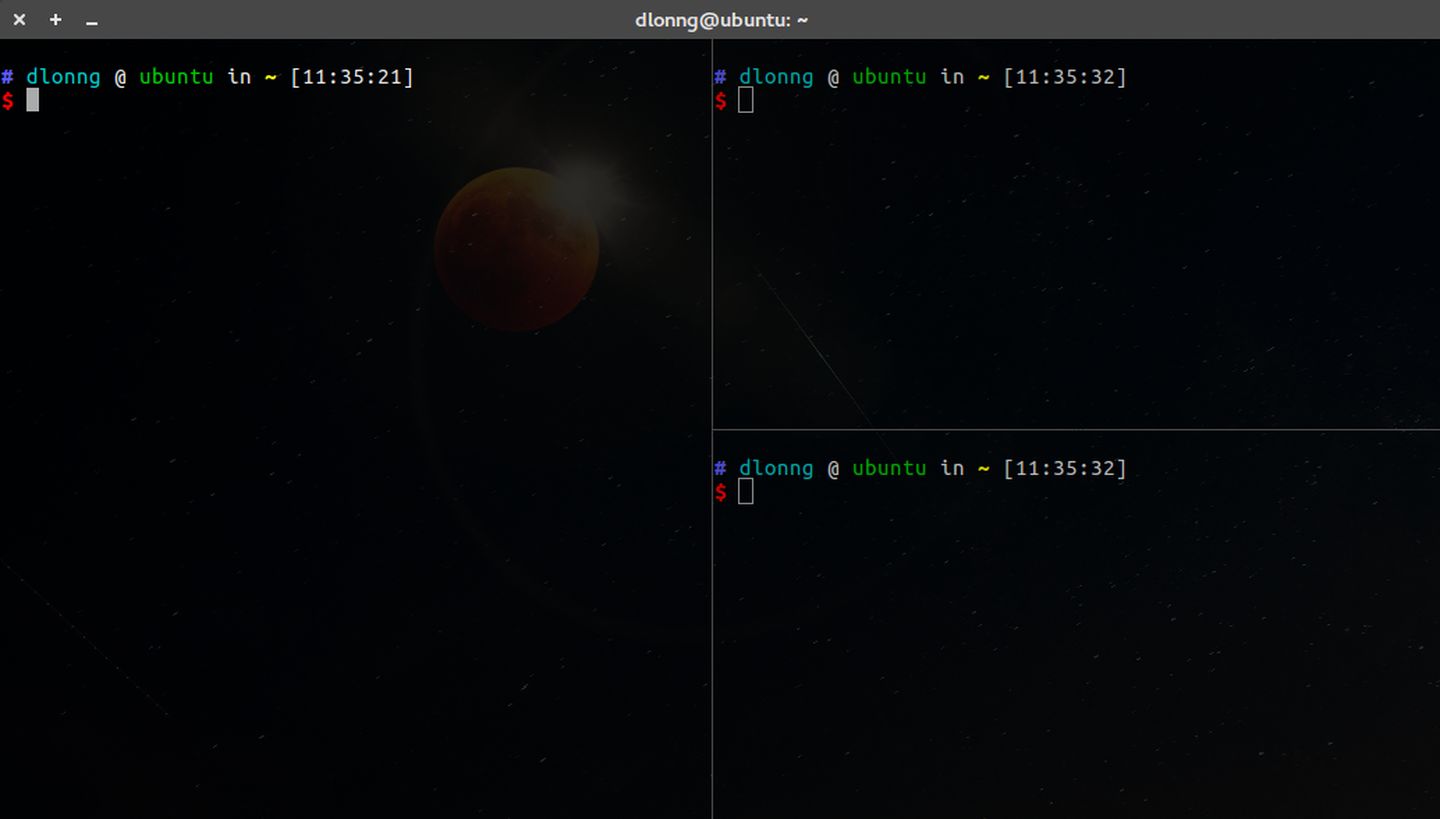Click hostname 'ubuntu' in the bottom-right pane prompt
The height and width of the screenshot is (819, 1440).
889,468
